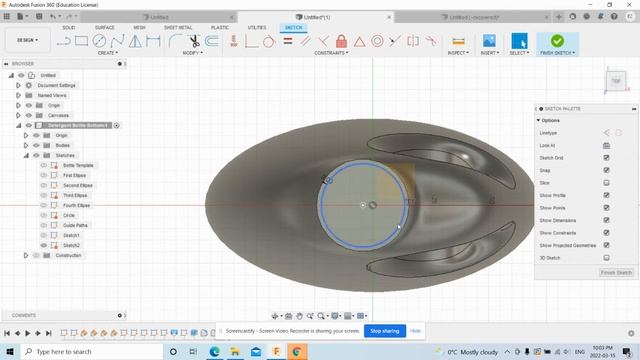The height and width of the screenshot is (360, 640).
Task: Expand the Bodies folder node
Action: coord(26,145)
